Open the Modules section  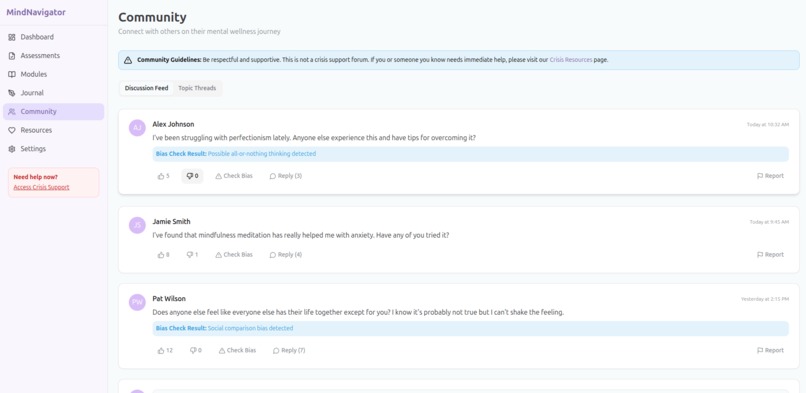[x=53, y=74]
